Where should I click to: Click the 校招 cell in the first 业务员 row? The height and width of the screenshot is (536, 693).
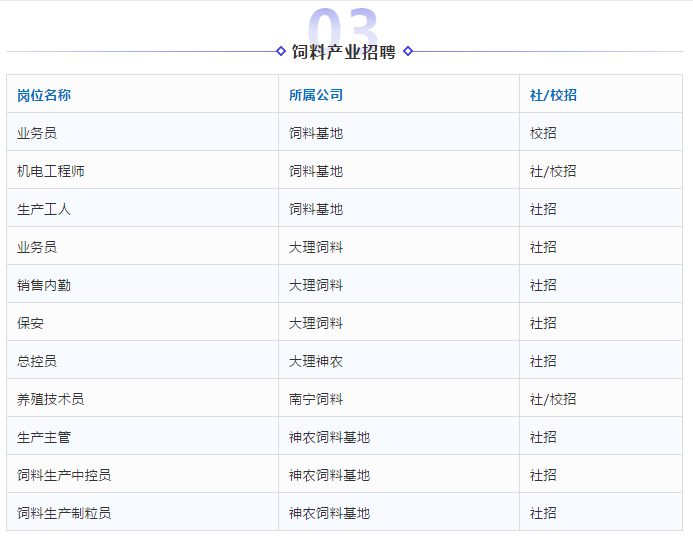coord(543,133)
